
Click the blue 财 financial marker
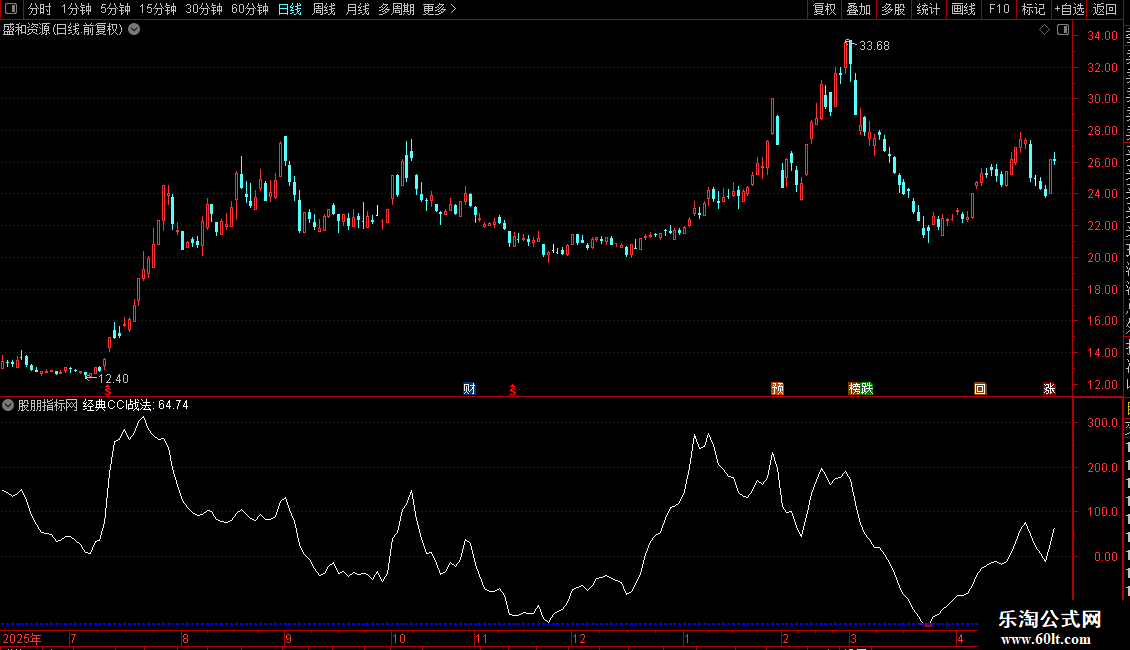(469, 389)
